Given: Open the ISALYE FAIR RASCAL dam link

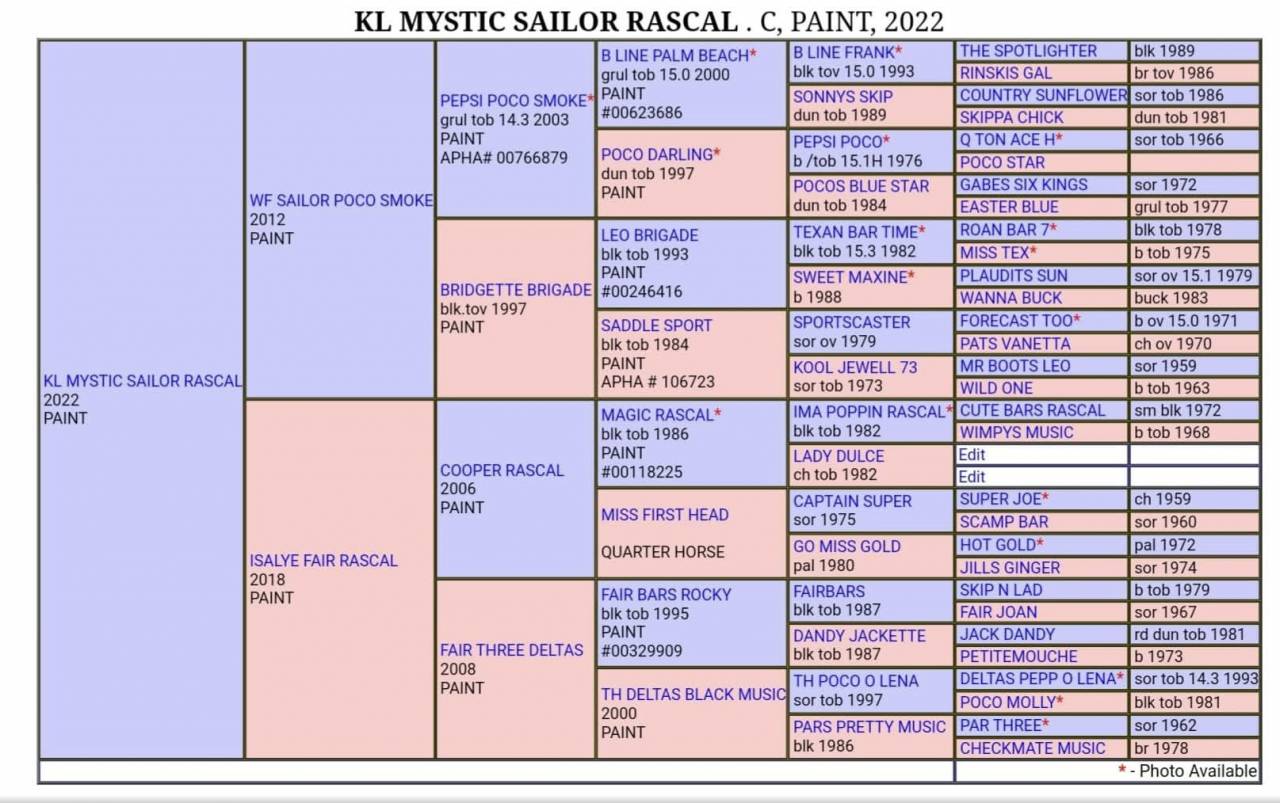Looking at the screenshot, I should pos(323,560).
